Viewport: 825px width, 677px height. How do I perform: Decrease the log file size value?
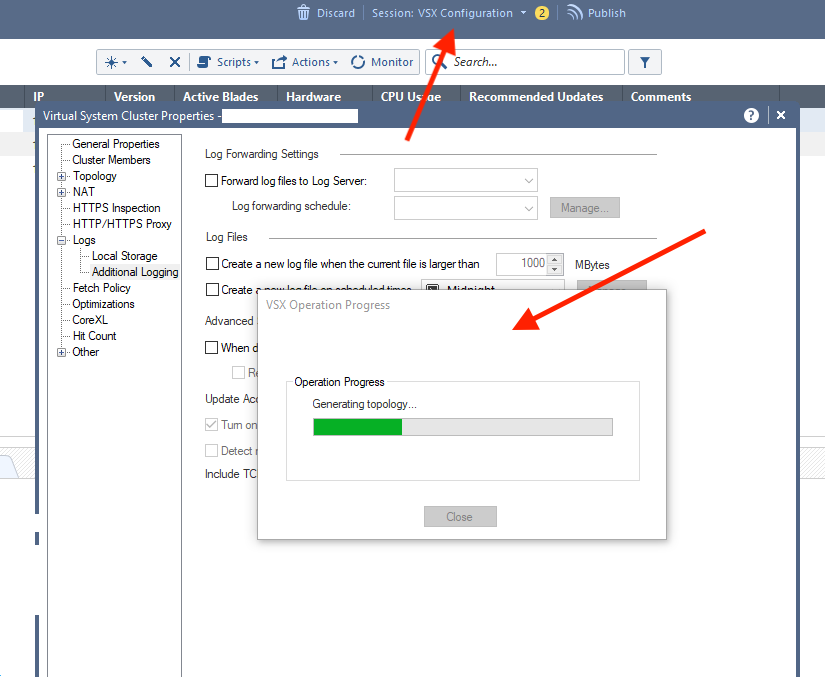(555, 269)
